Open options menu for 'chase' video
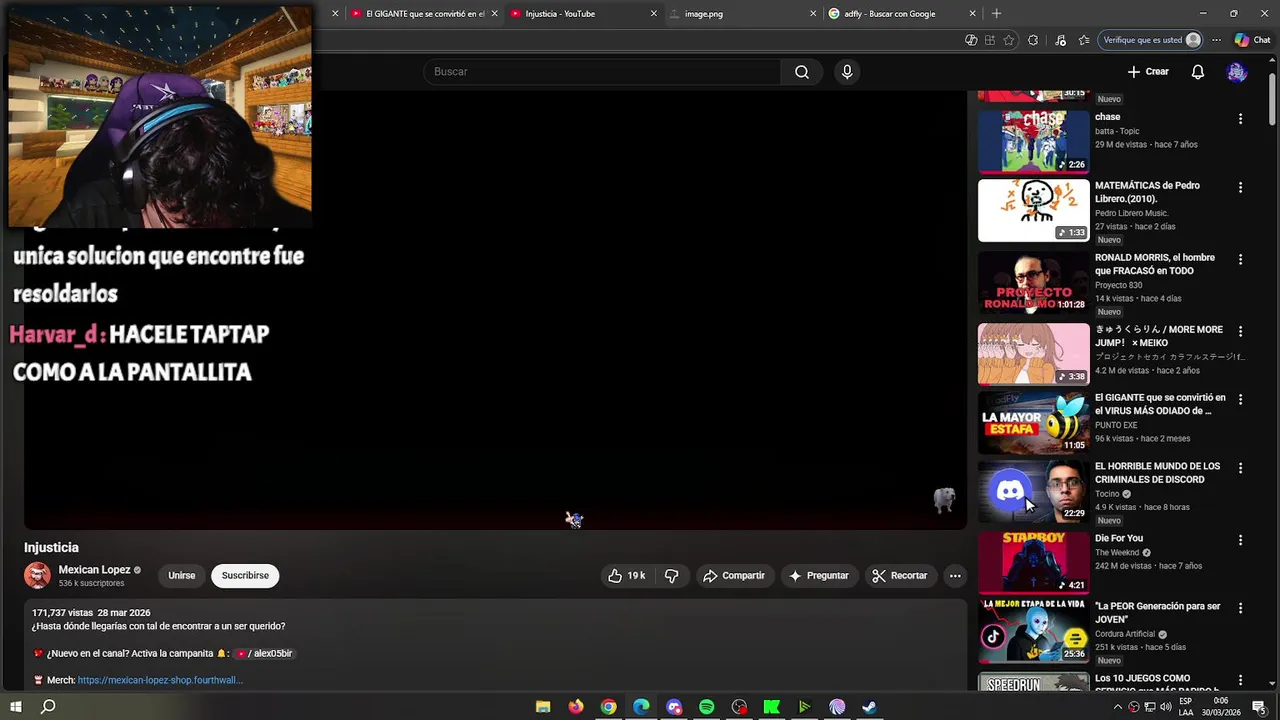Screen dimensions: 1280x720 [x=1240, y=119]
